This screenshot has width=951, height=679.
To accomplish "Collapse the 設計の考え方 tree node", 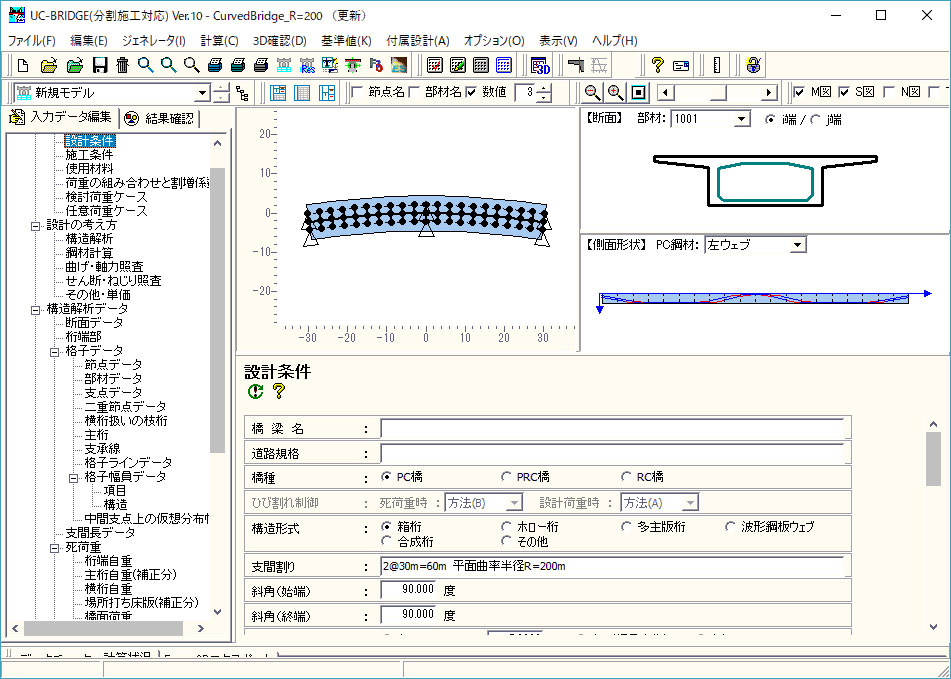I will click(36, 226).
